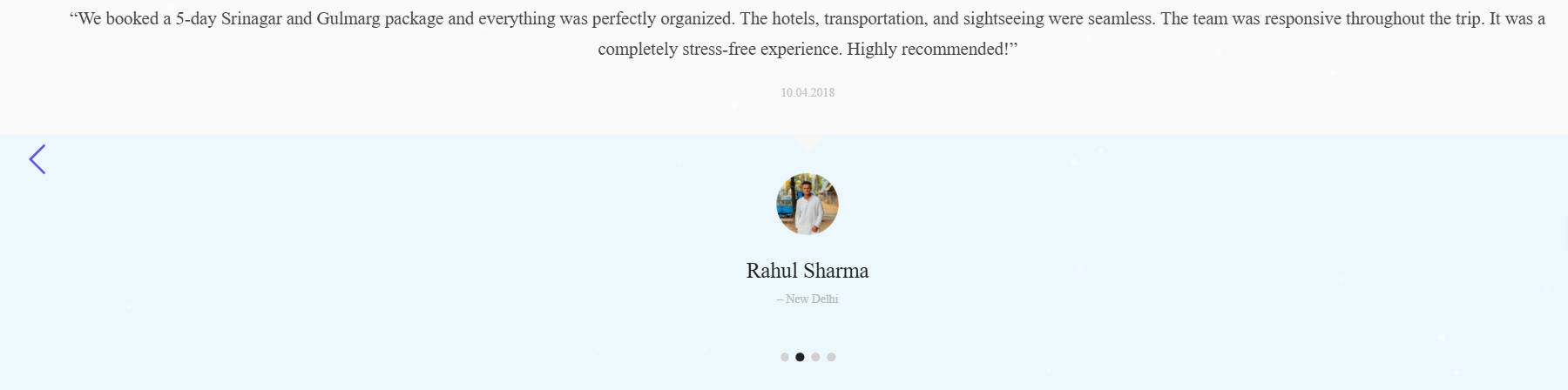
Task: Click the active second pagination dot
Action: tap(800, 357)
